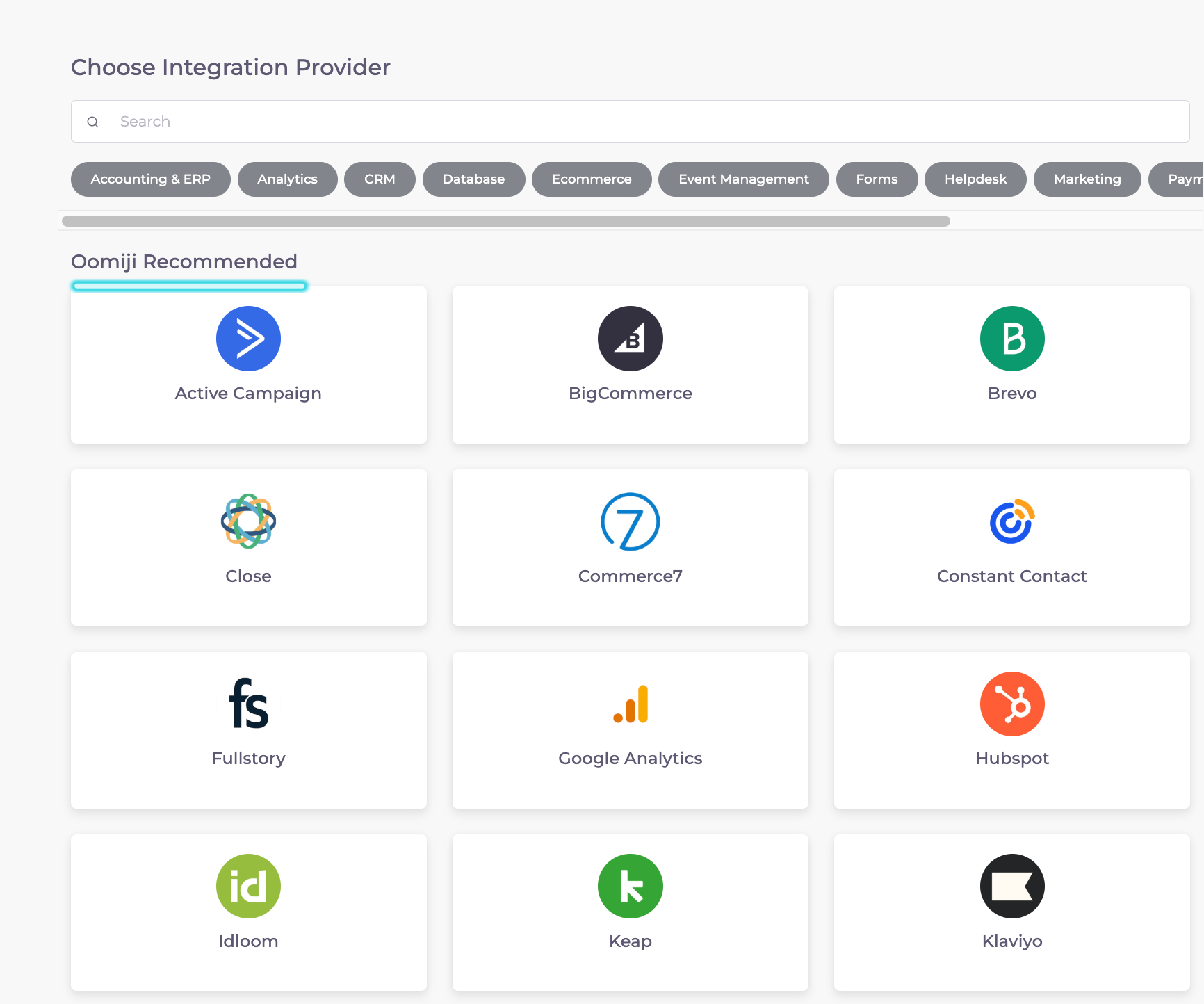Select the Close text label
Viewport: 1204px width, 1004px height.
click(248, 576)
